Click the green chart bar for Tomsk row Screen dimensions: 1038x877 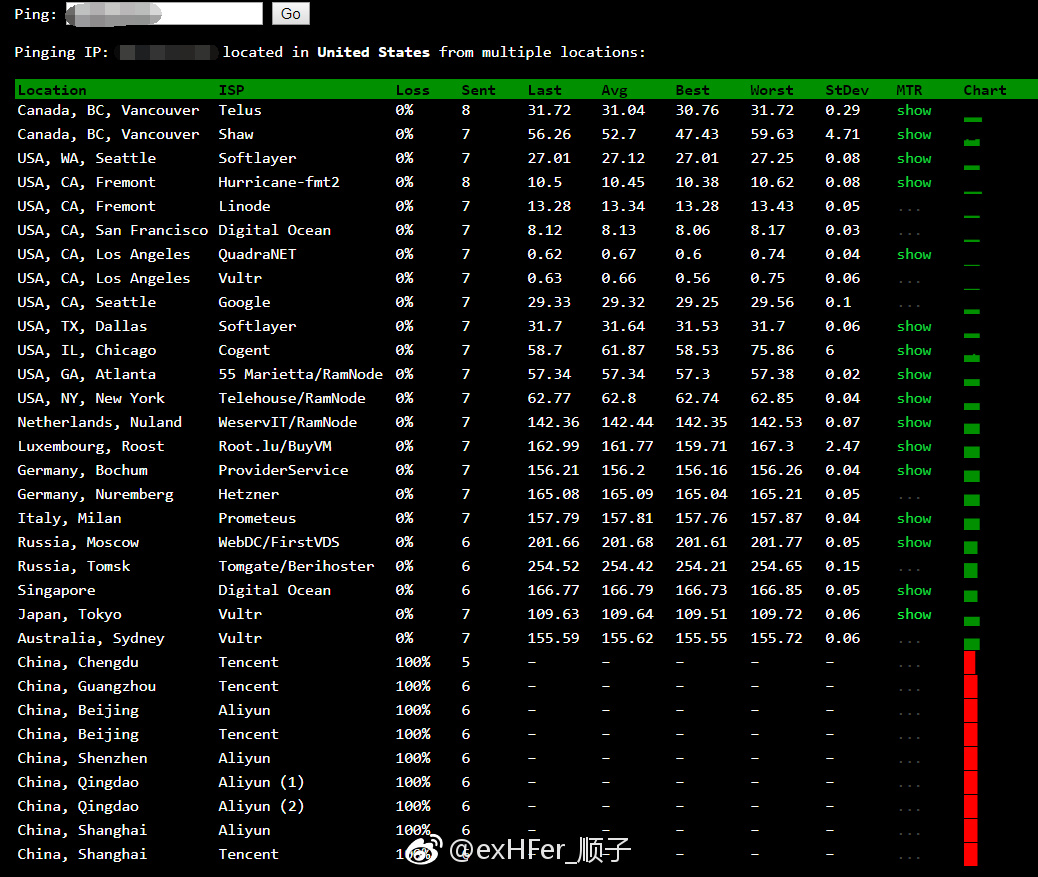pos(970,570)
